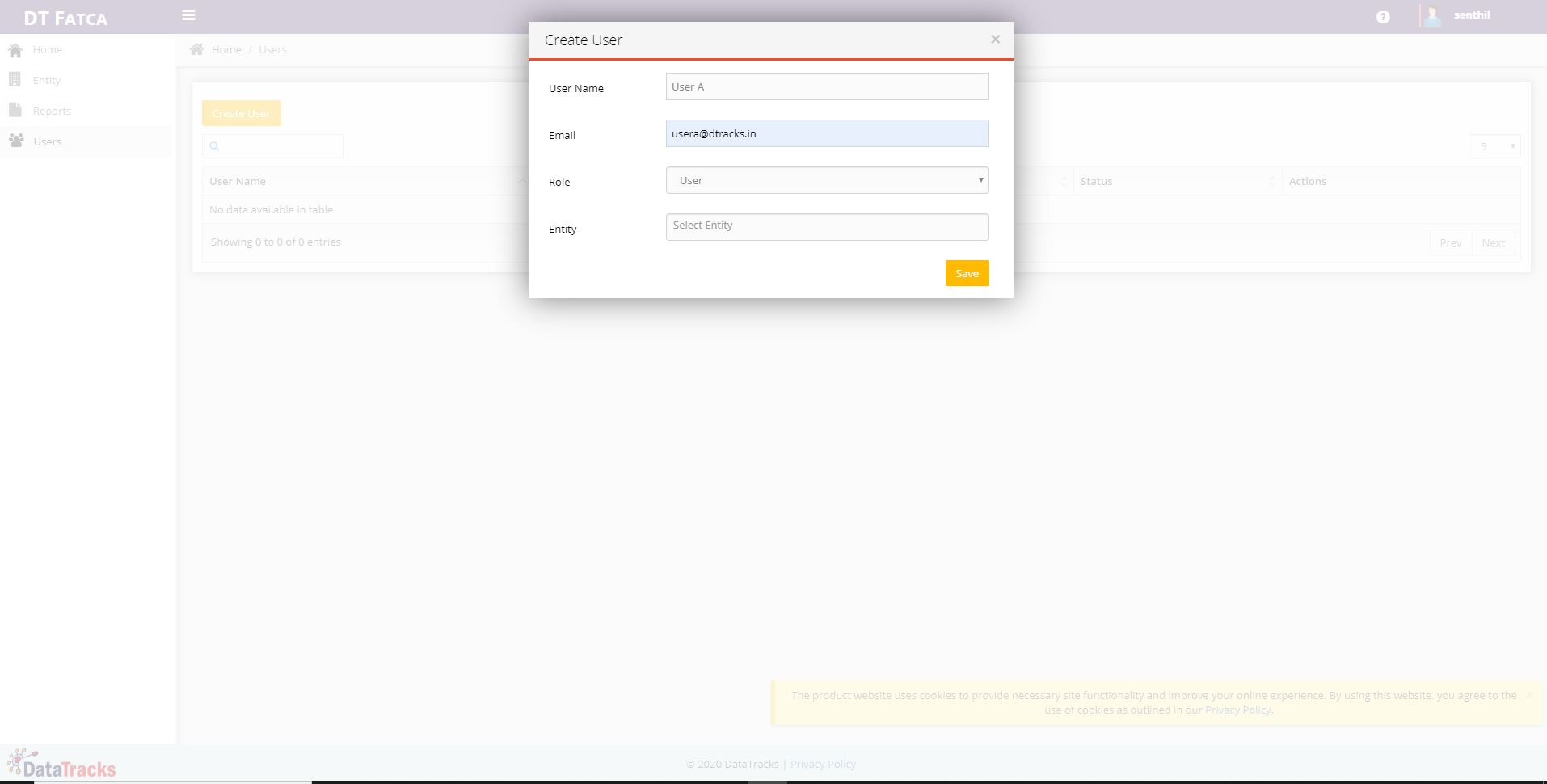1547x784 pixels.
Task: Close the Create User dialog
Action: tap(996, 39)
